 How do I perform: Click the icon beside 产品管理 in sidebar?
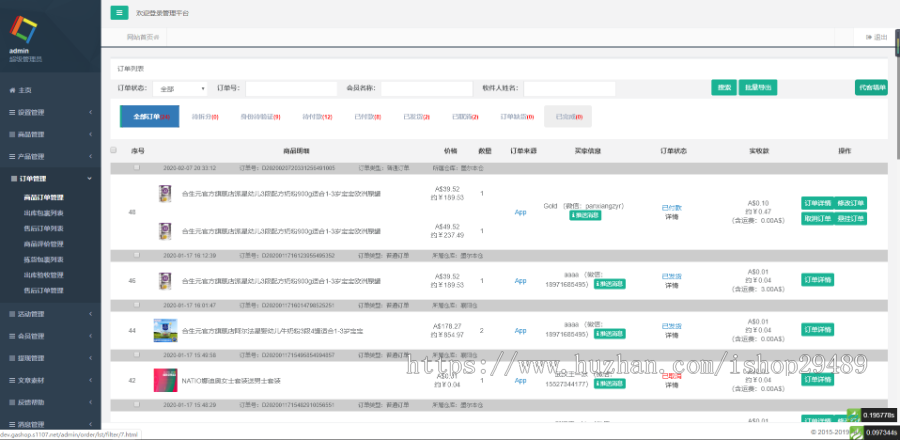click(x=13, y=157)
